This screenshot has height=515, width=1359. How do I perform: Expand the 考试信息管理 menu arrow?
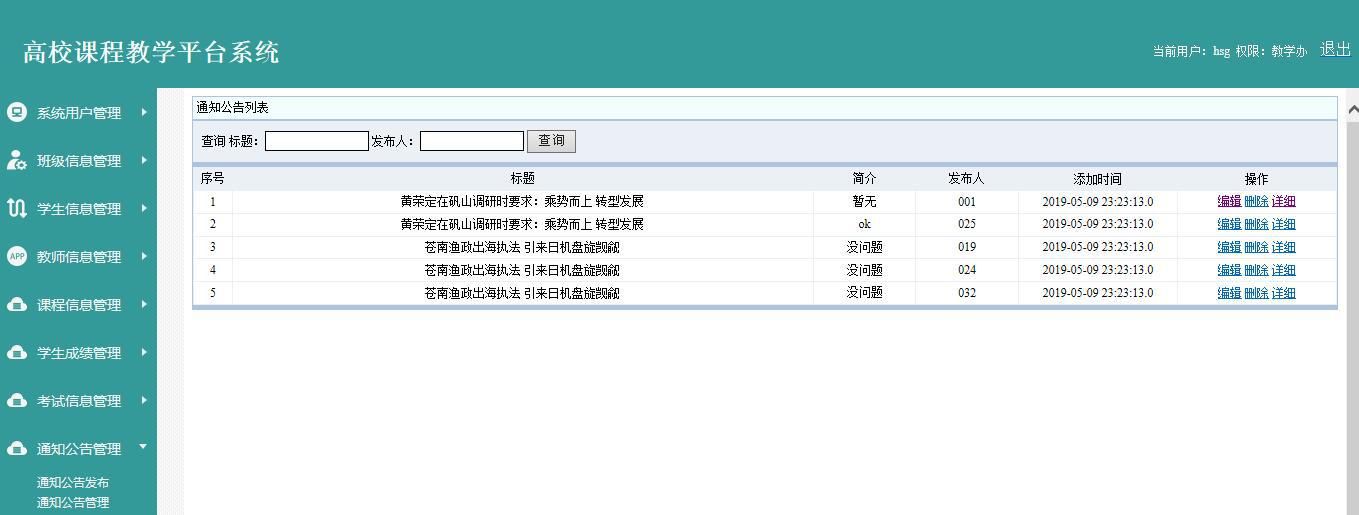click(144, 400)
